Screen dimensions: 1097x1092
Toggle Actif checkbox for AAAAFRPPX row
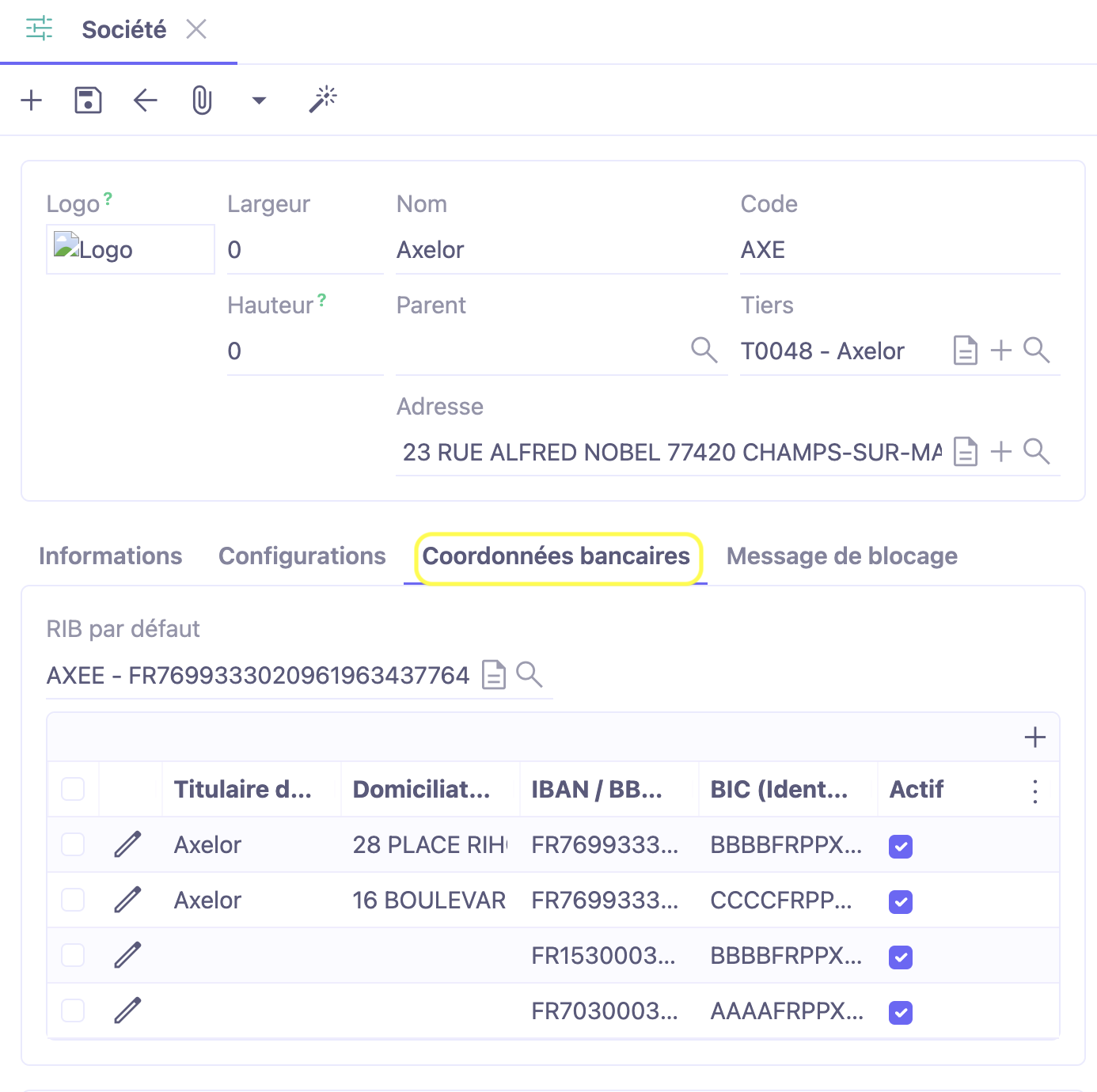click(901, 1013)
